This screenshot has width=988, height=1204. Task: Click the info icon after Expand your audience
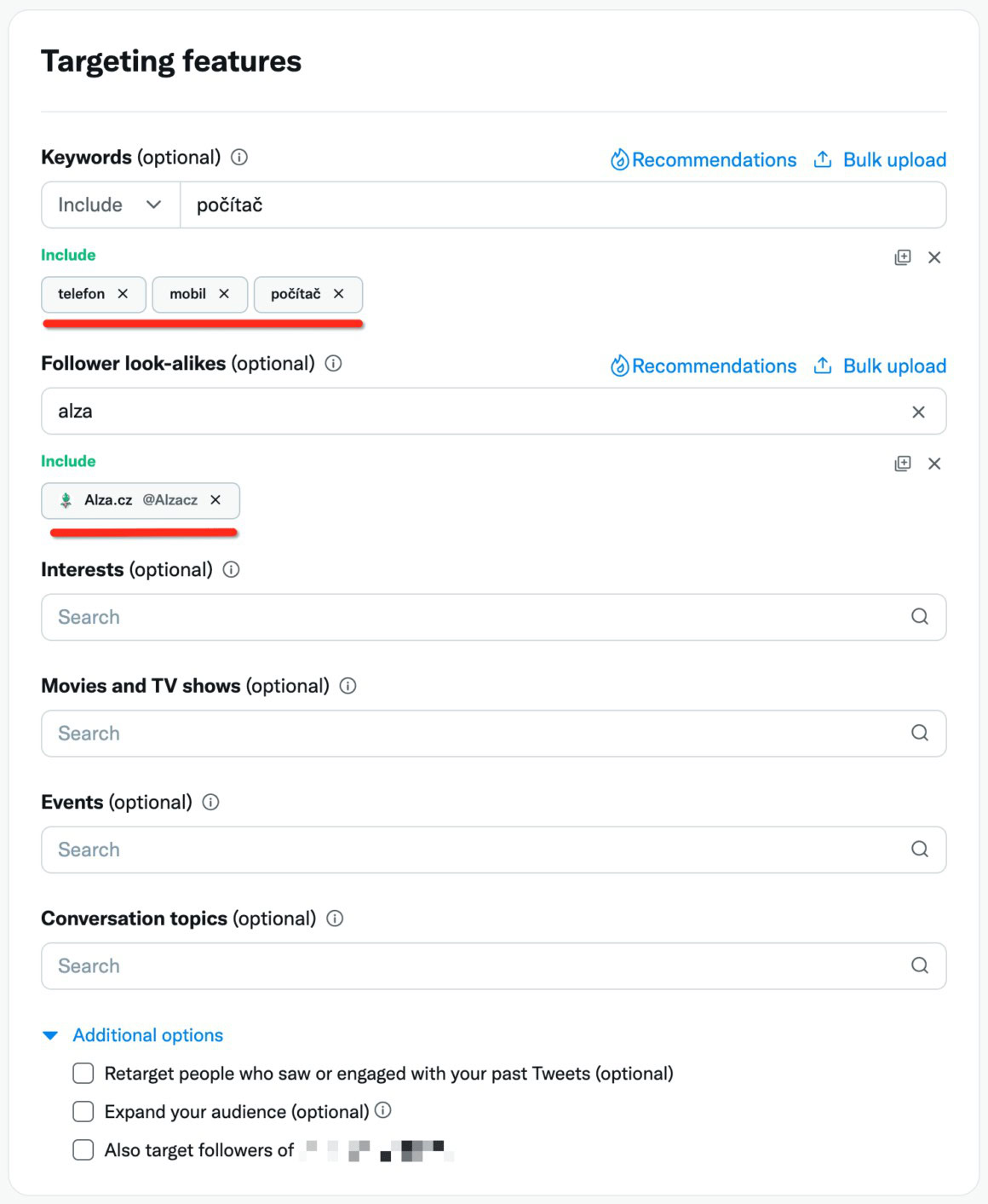click(383, 1111)
